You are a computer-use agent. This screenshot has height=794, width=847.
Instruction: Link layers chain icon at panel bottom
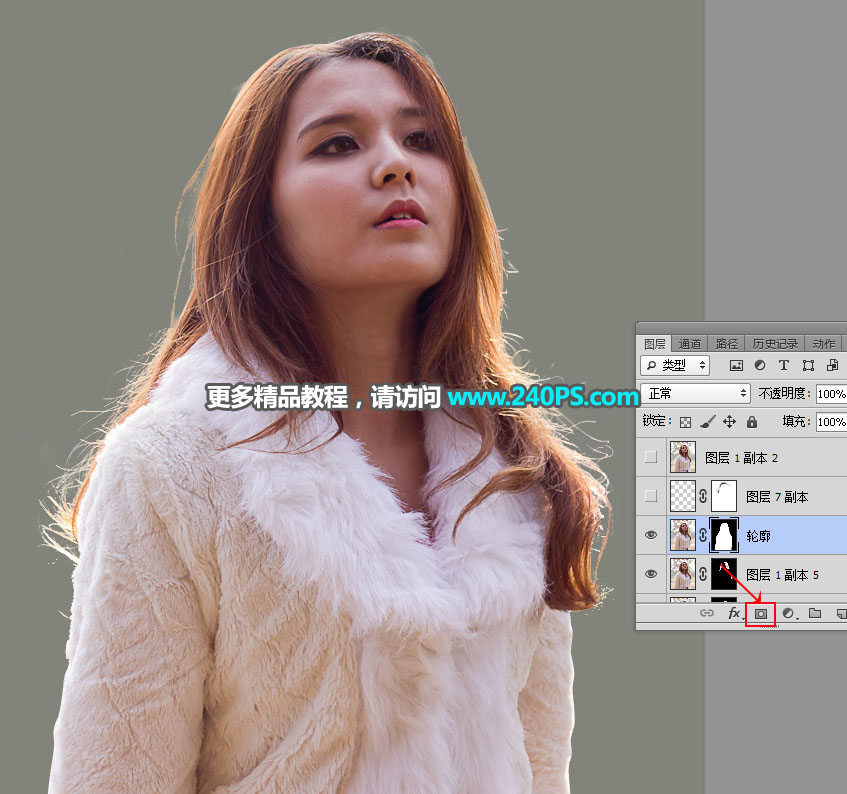(x=707, y=613)
